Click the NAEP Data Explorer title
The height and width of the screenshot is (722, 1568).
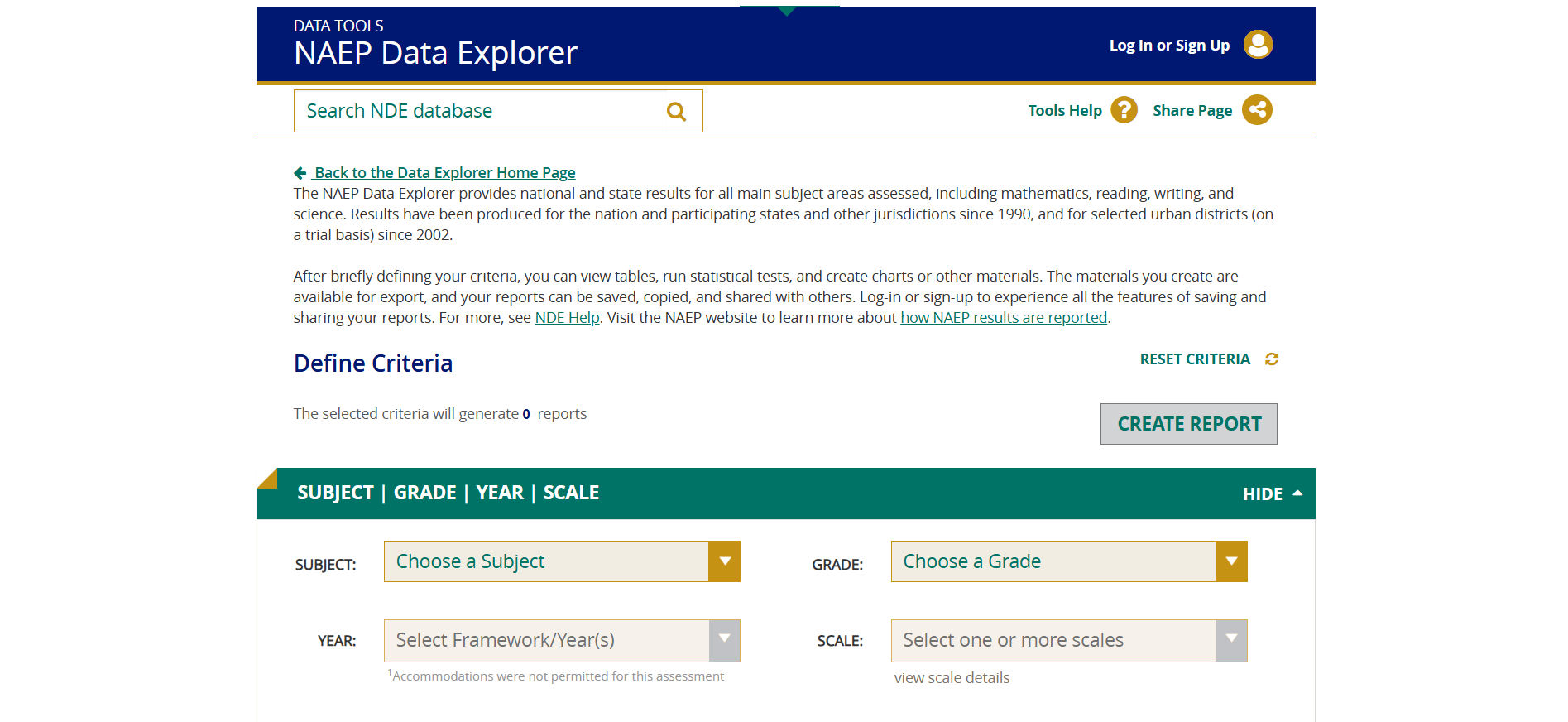pyautogui.click(x=435, y=53)
